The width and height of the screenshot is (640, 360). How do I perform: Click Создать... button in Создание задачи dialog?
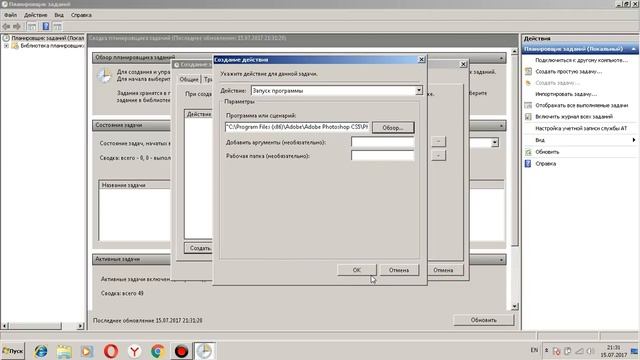[x=199, y=248]
